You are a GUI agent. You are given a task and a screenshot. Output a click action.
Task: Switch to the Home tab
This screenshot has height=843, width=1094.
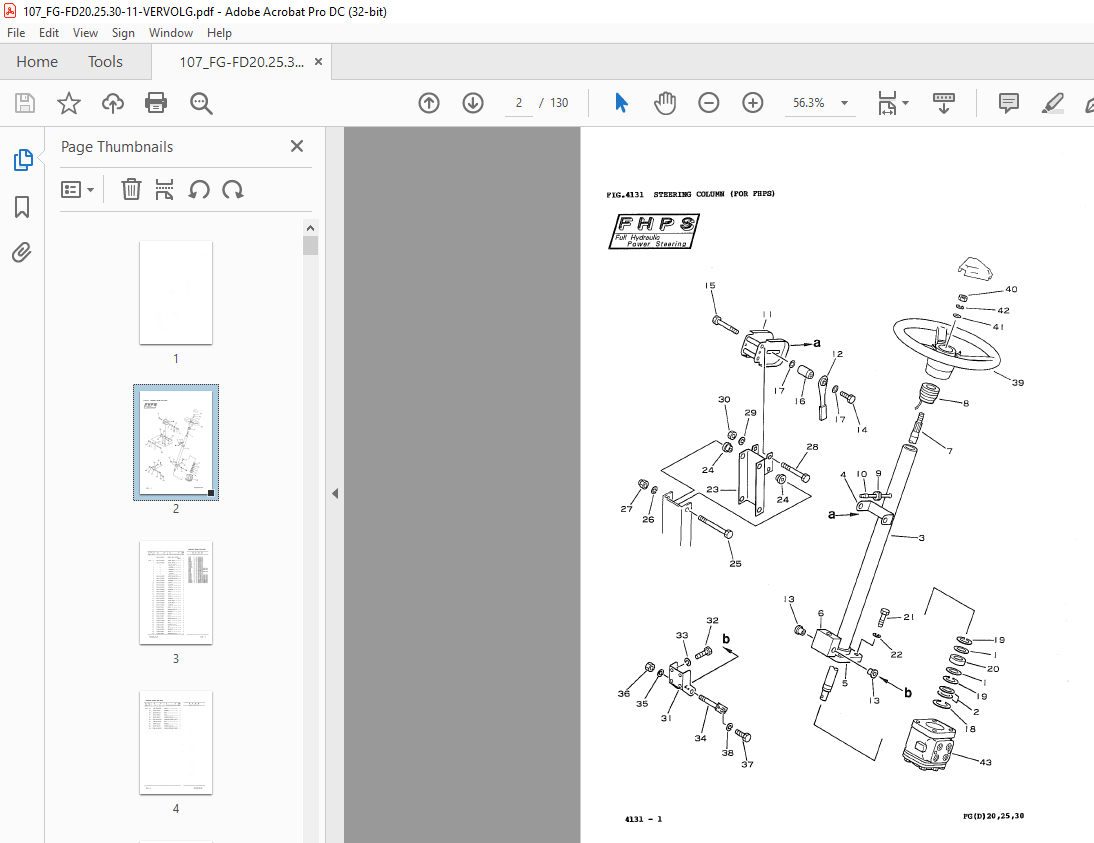tap(37, 61)
